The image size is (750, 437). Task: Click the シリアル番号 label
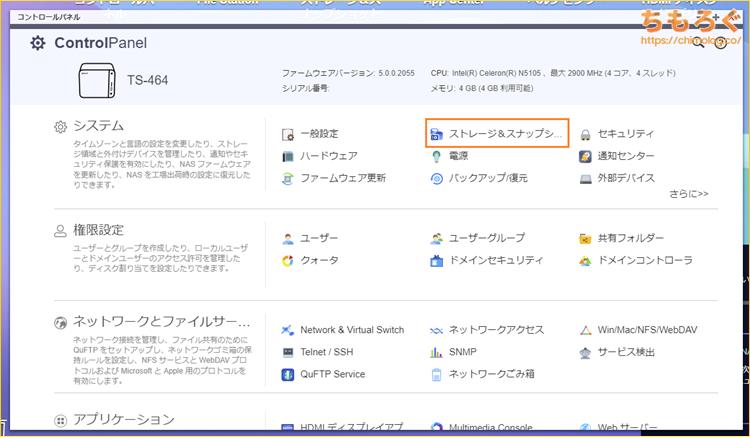point(305,88)
